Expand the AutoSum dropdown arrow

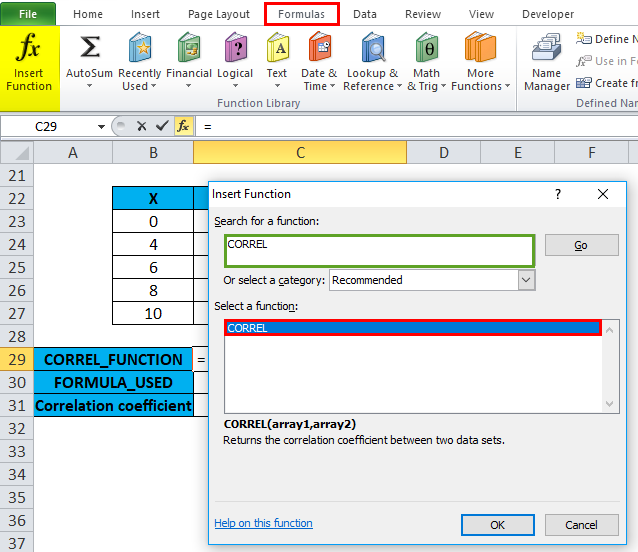pyautogui.click(x=90, y=86)
